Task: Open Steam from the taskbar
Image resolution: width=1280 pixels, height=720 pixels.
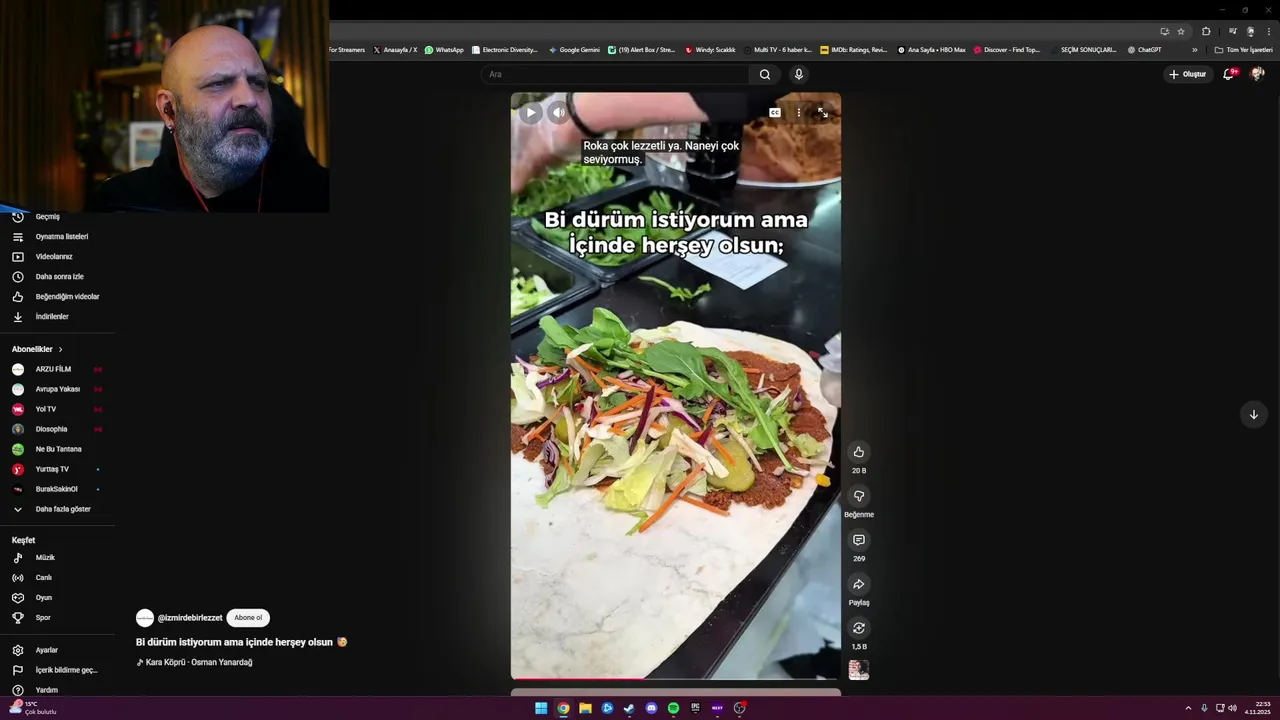Action: tap(629, 708)
